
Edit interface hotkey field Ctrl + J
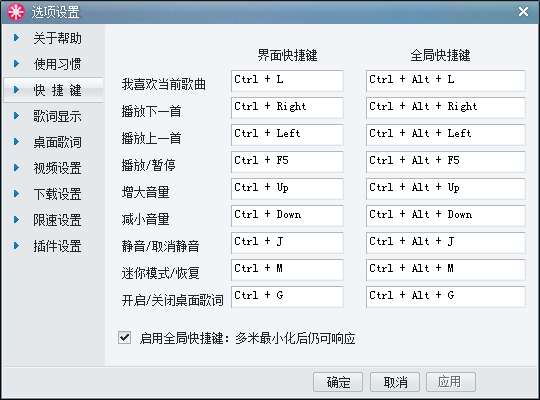pos(287,243)
